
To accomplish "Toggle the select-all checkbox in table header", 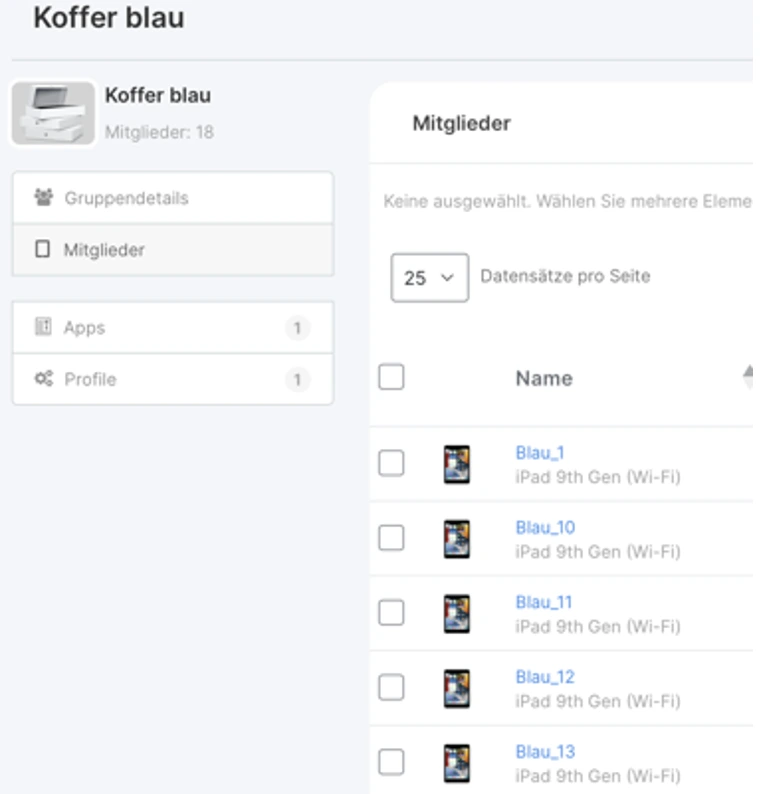I will 391,377.
